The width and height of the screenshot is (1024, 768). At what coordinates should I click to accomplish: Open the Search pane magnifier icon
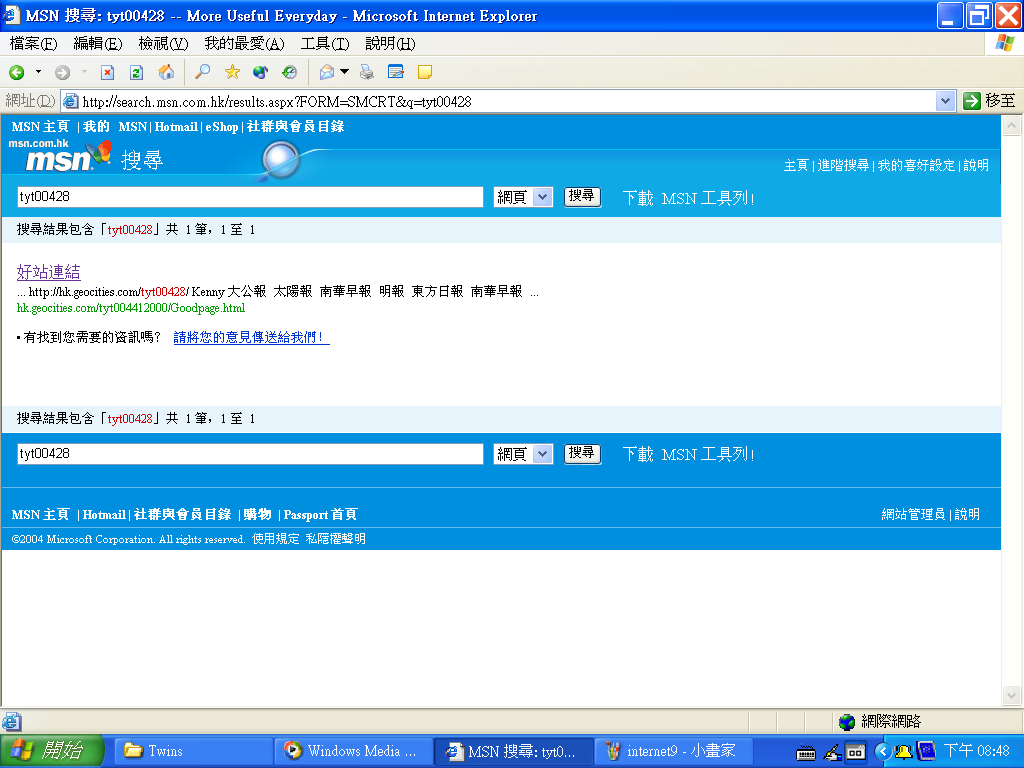pyautogui.click(x=202, y=72)
